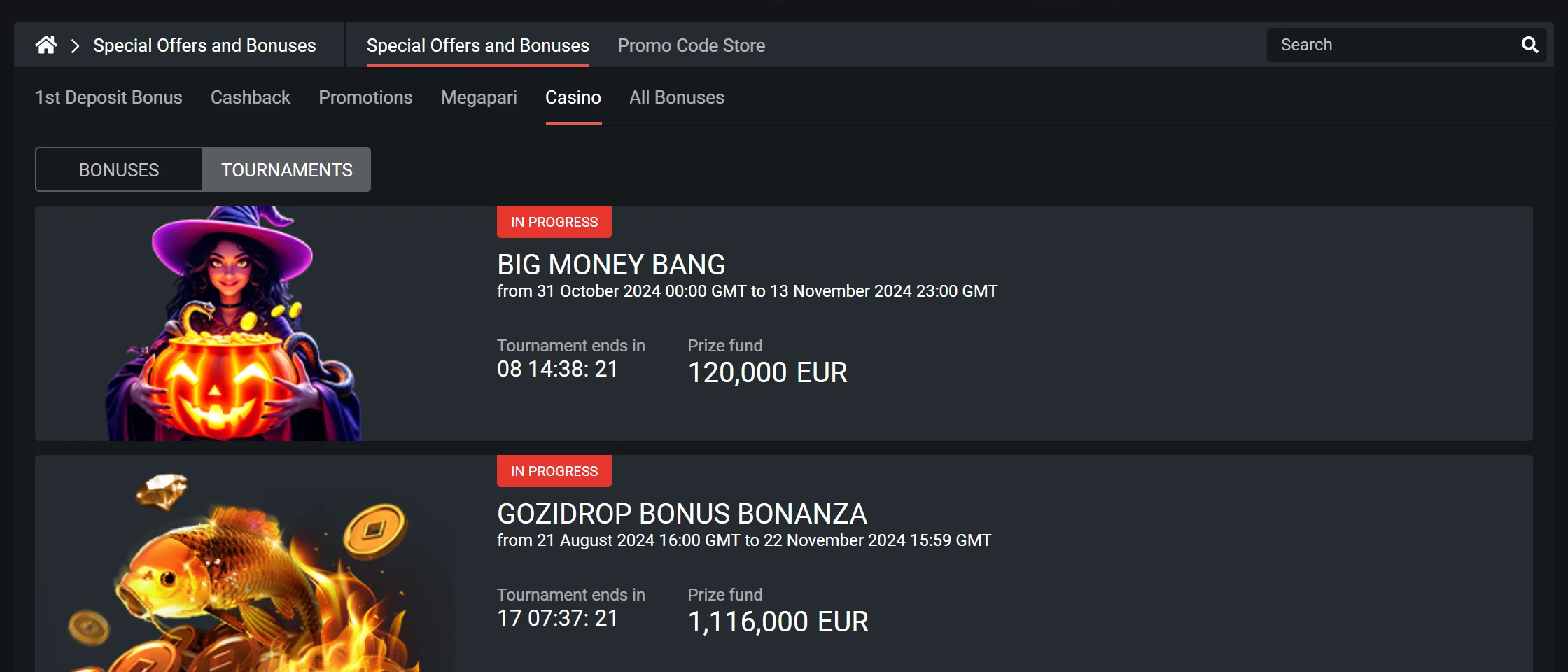Click breadcrumb Special Offers and Bonuses text

204,45
